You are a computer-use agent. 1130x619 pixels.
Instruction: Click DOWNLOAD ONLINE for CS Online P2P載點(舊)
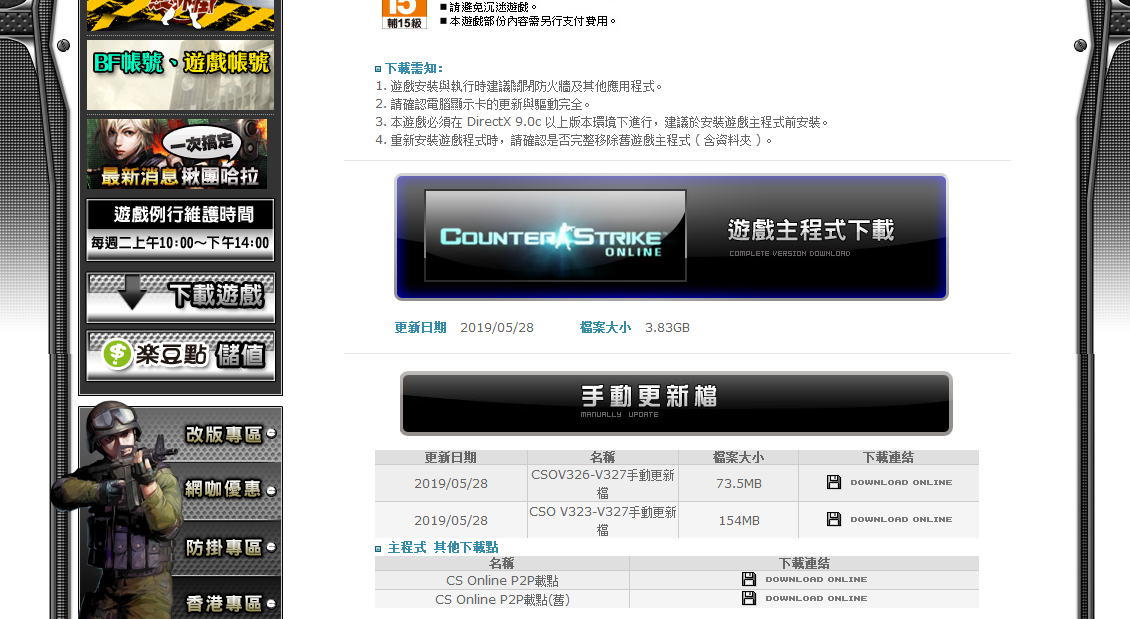[816, 598]
